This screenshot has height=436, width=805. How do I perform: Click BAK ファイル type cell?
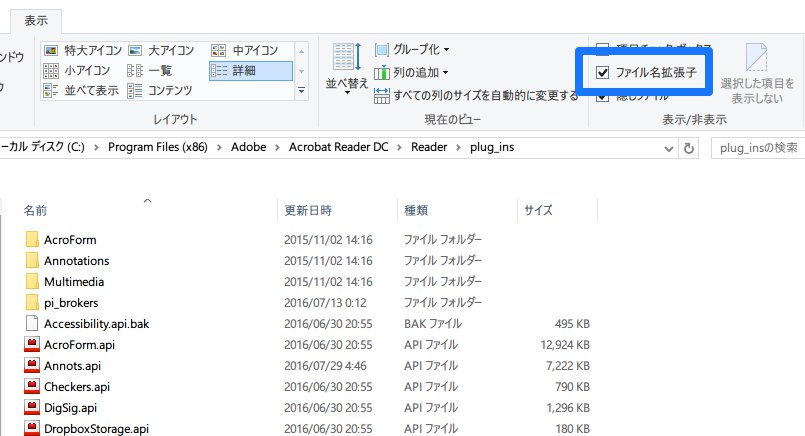(433, 324)
